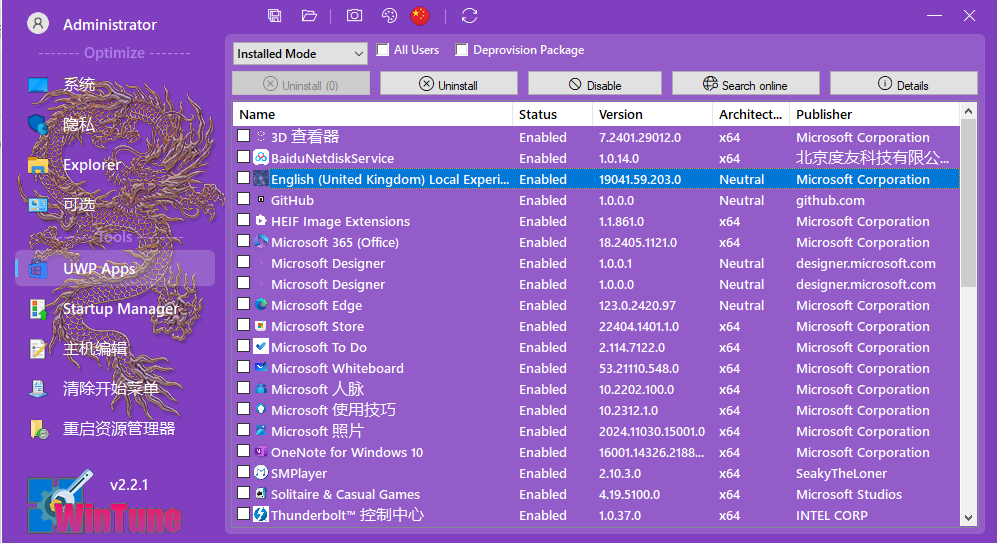Open Startup Manager in sidebar
This screenshot has height=543, width=997.
click(114, 309)
